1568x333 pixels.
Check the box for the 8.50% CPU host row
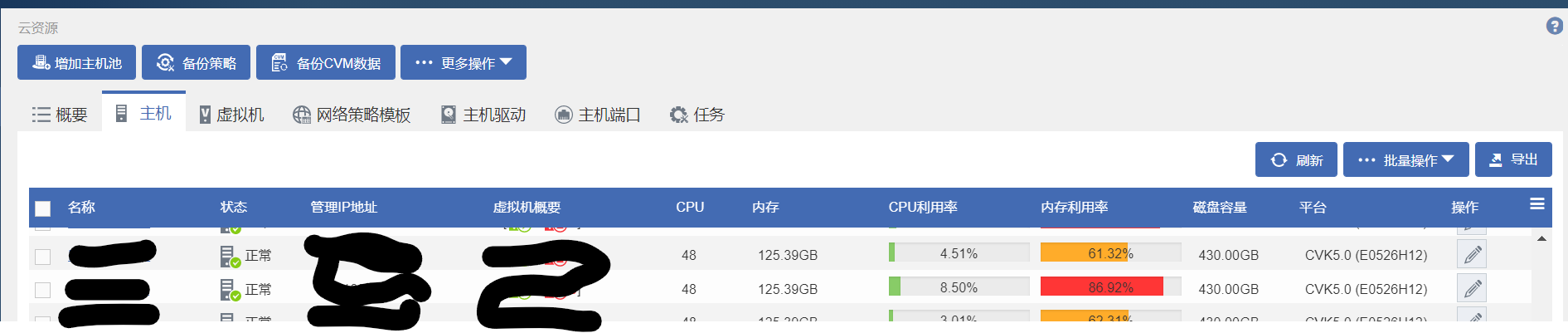(x=43, y=290)
